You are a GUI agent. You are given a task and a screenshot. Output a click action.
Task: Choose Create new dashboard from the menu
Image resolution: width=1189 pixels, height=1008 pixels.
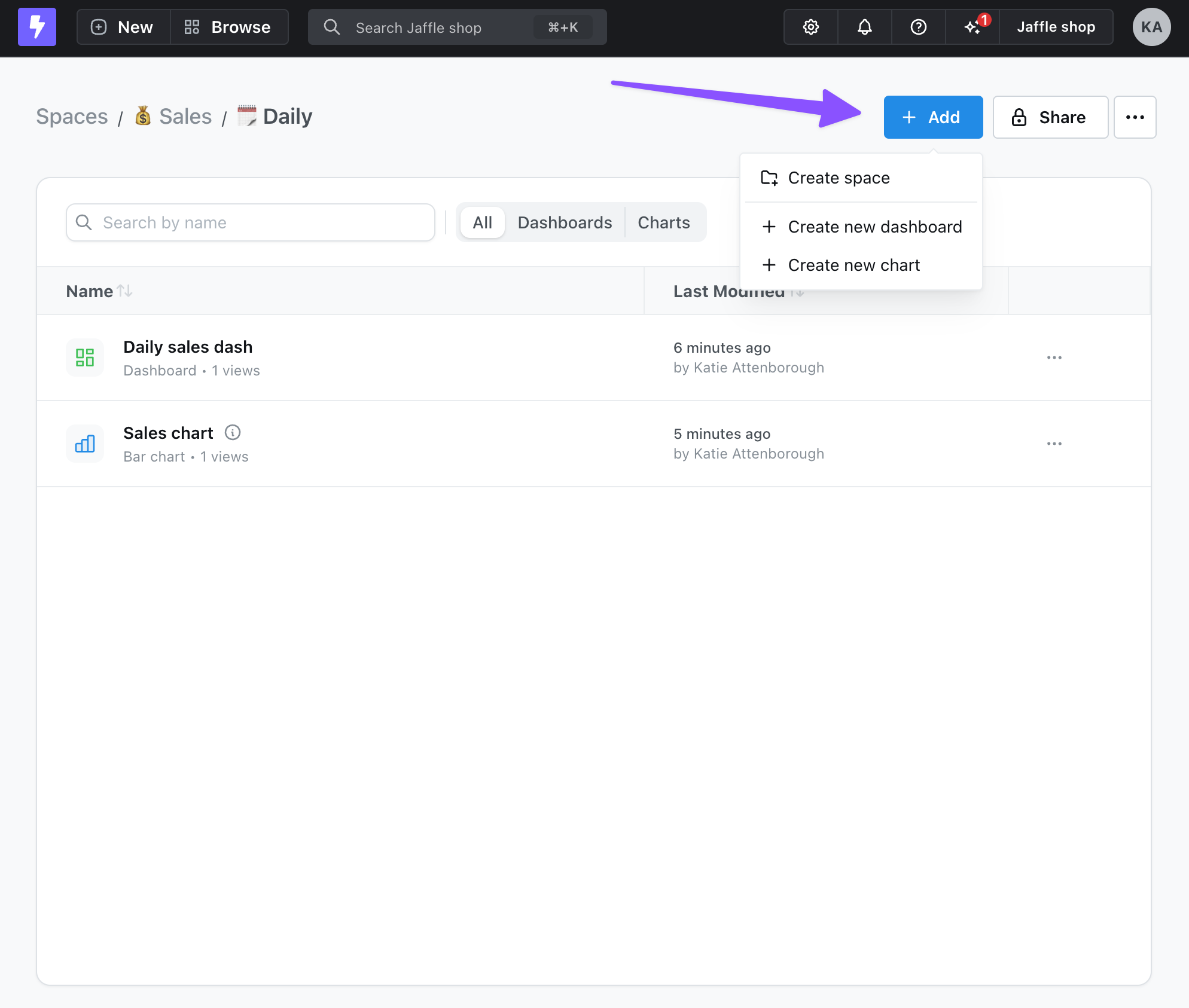click(x=874, y=227)
